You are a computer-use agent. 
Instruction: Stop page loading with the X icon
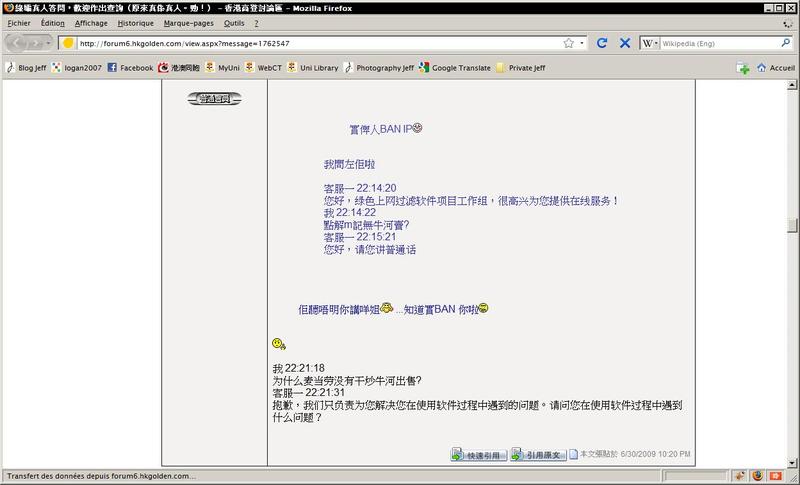click(625, 44)
